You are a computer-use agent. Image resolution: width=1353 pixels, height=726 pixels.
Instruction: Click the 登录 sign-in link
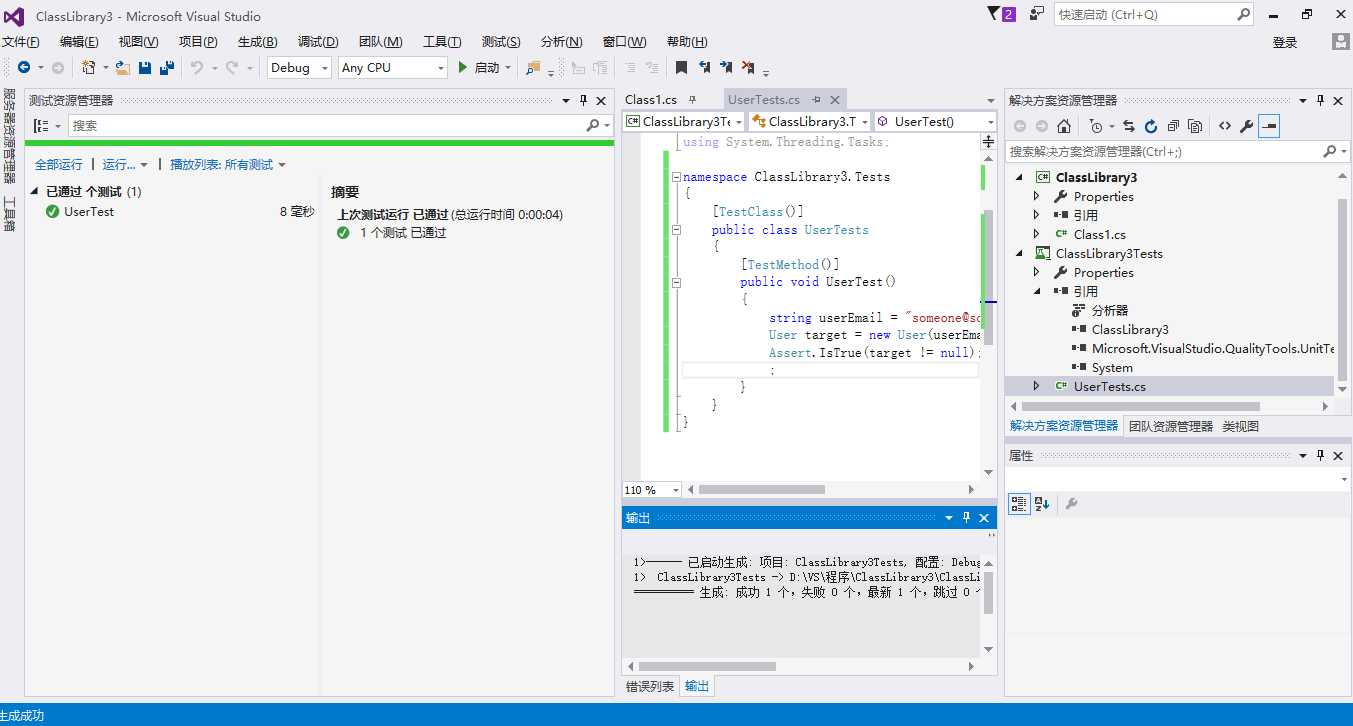[1285, 42]
